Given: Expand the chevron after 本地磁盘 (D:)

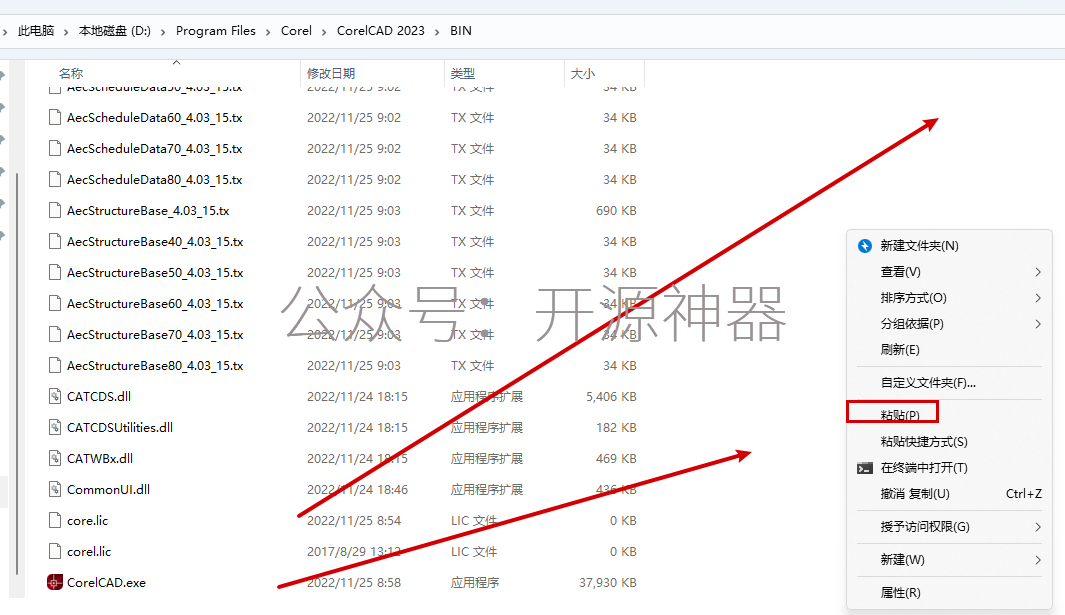Looking at the screenshot, I should pos(163,31).
